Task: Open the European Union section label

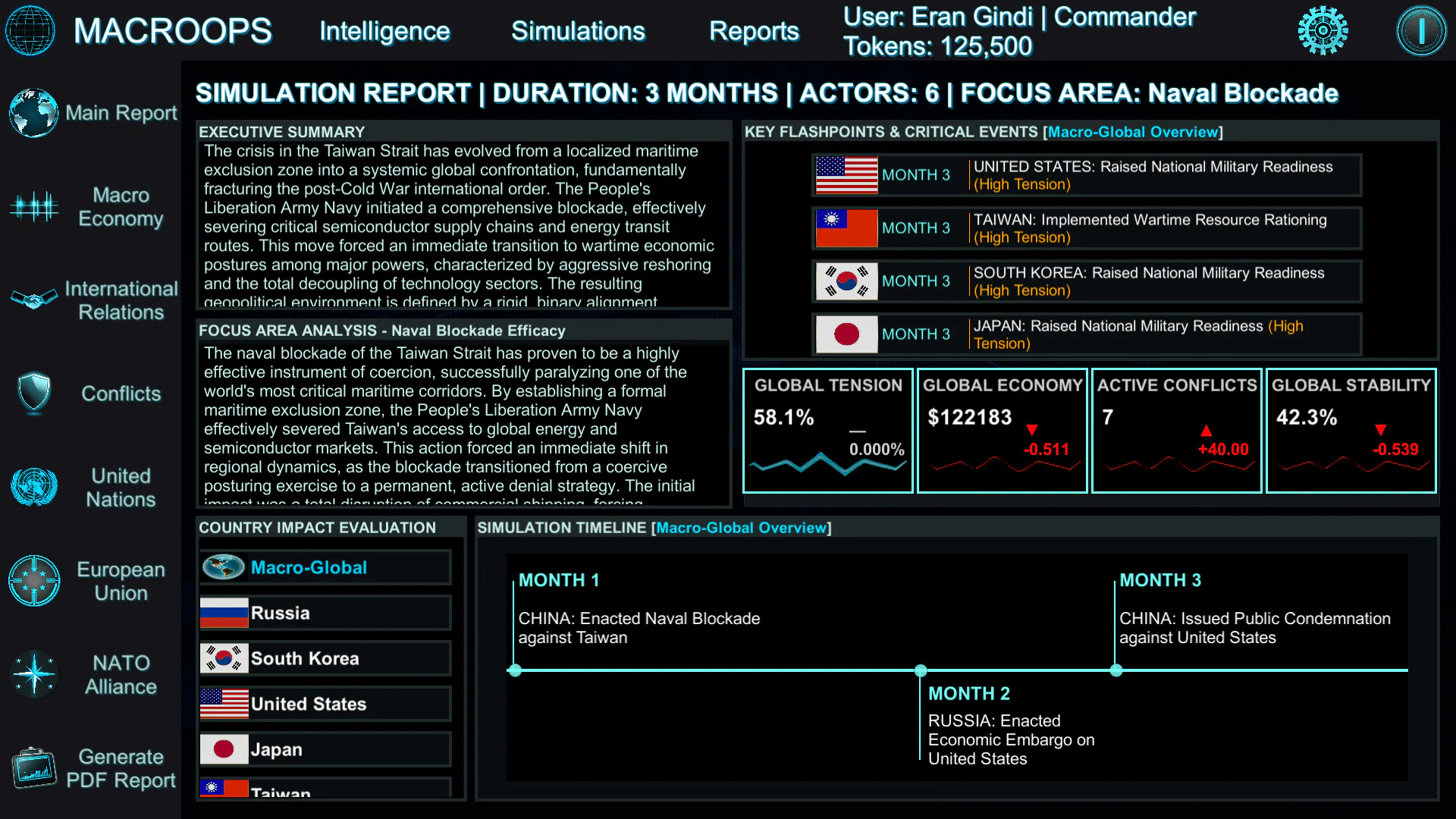Action: tap(121, 581)
